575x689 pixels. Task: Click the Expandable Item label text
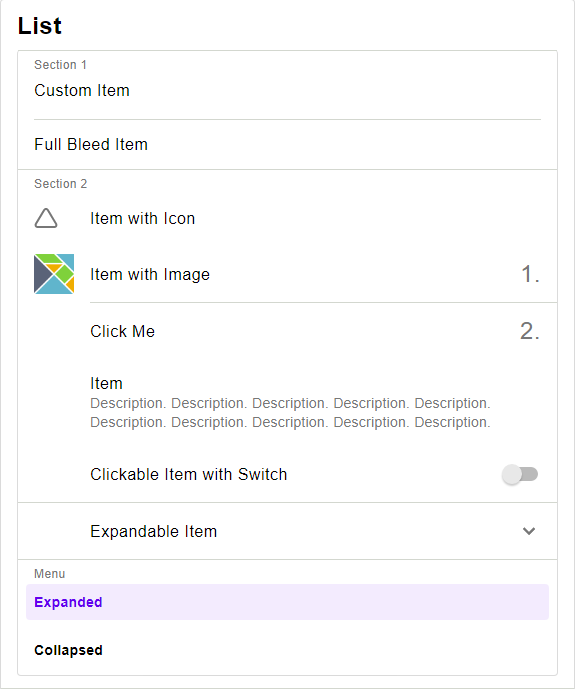(x=153, y=531)
